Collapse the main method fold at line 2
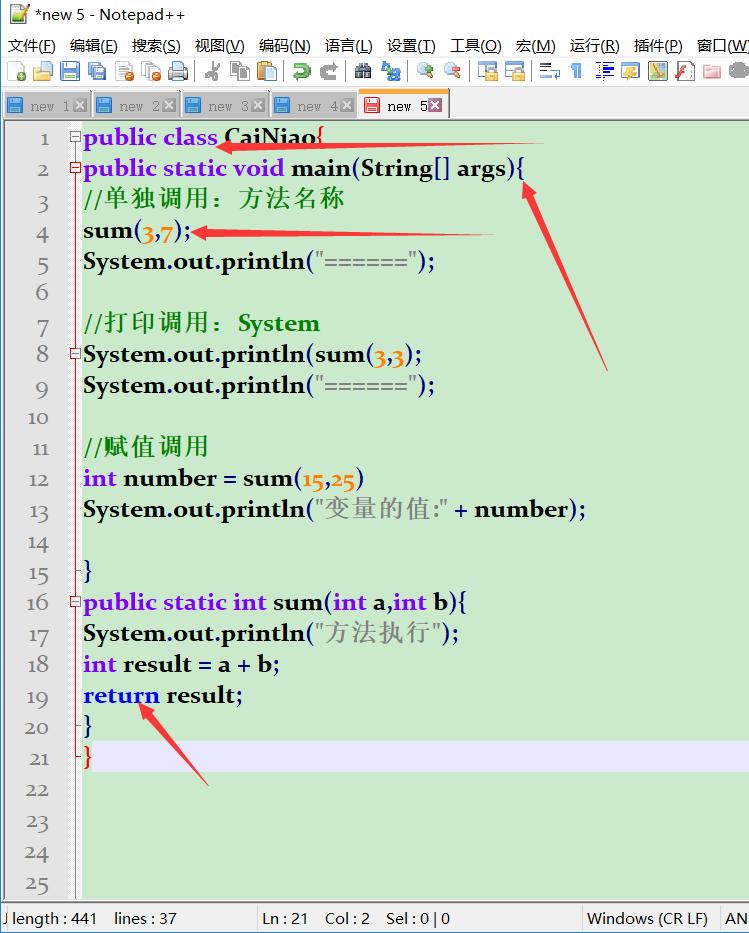The width and height of the screenshot is (749, 933). pyautogui.click(x=75, y=168)
